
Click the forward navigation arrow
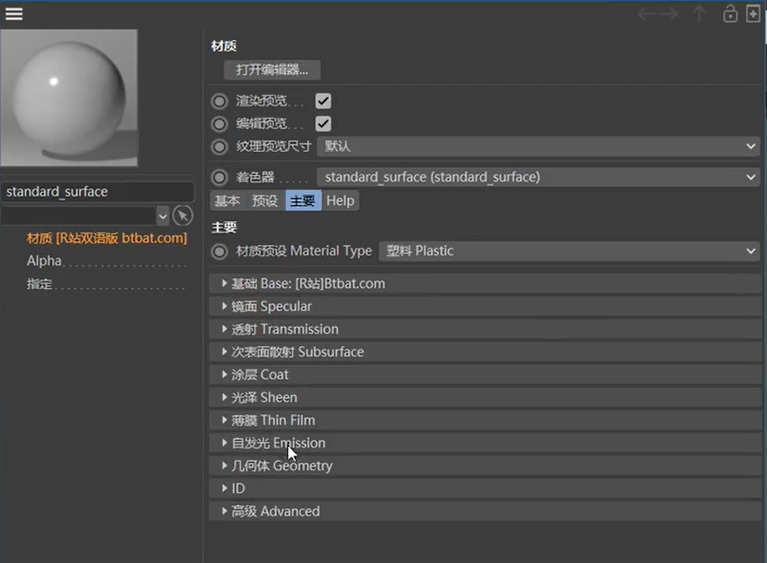pyautogui.click(x=669, y=14)
